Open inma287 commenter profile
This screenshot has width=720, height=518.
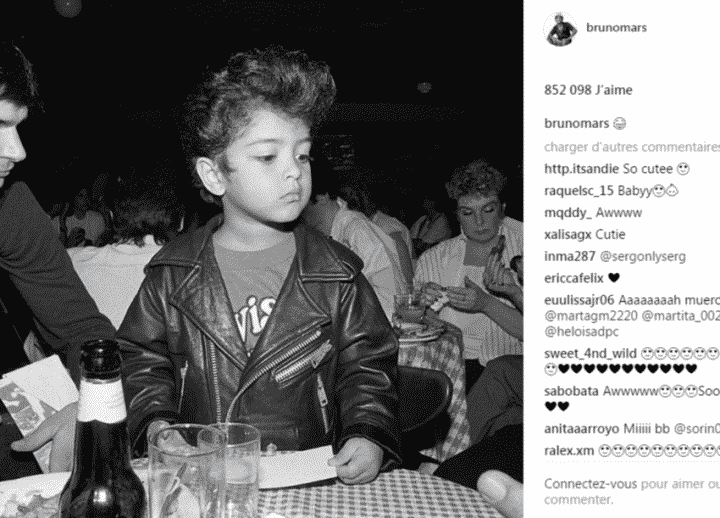tap(569, 256)
